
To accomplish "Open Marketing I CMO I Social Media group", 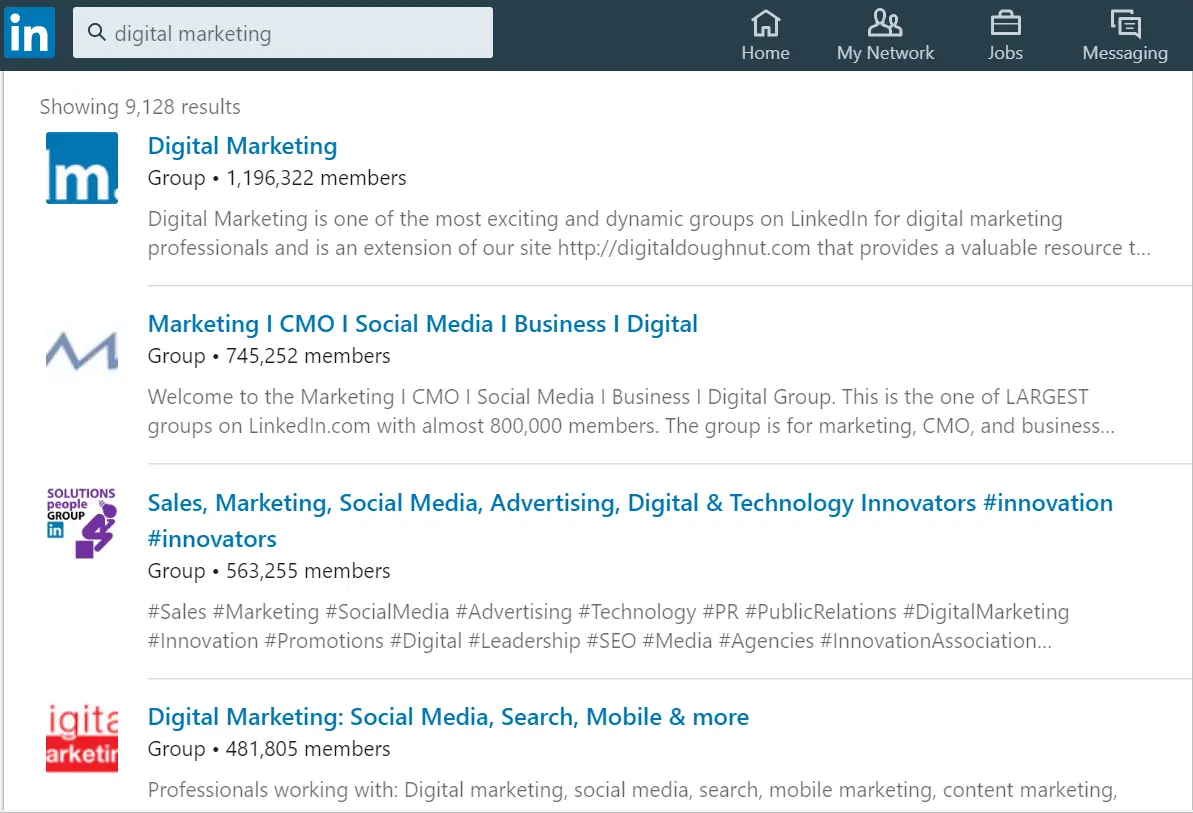I will click(x=422, y=324).
